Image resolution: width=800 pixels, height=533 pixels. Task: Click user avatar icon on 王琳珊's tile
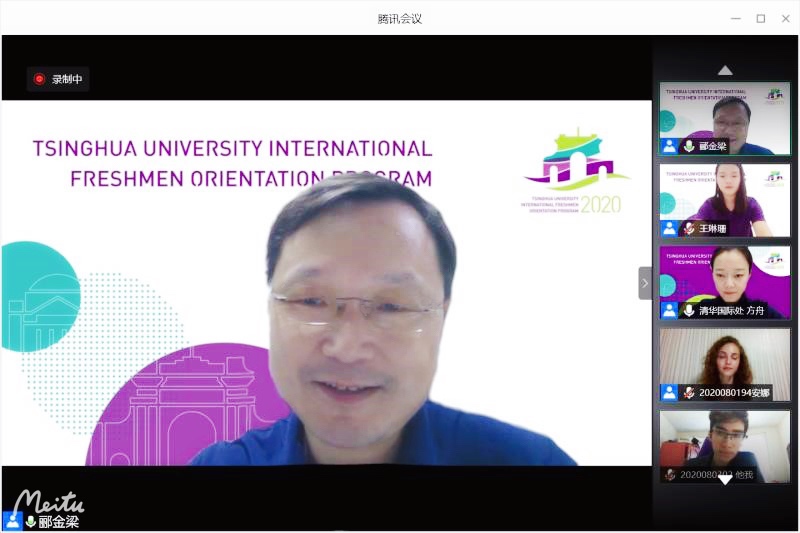(x=669, y=229)
